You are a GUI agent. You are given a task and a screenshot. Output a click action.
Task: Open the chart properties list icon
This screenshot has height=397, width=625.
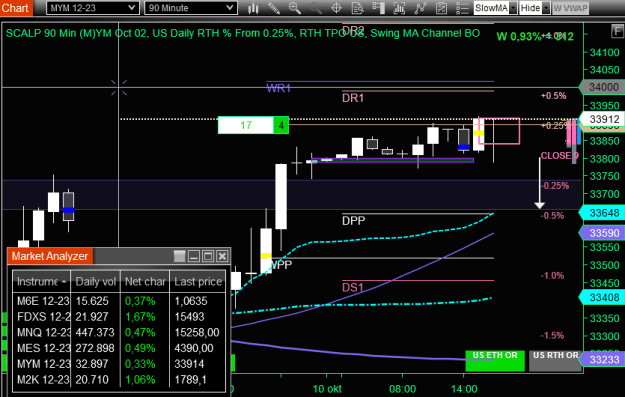point(462,8)
